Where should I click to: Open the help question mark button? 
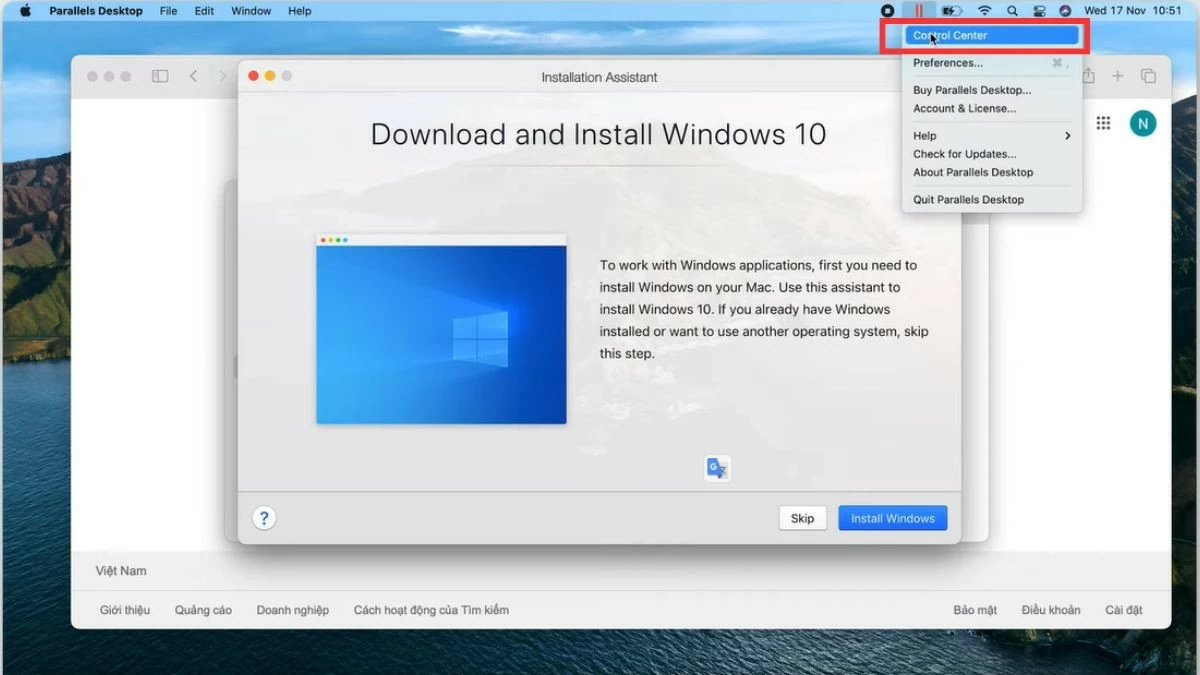click(x=264, y=518)
